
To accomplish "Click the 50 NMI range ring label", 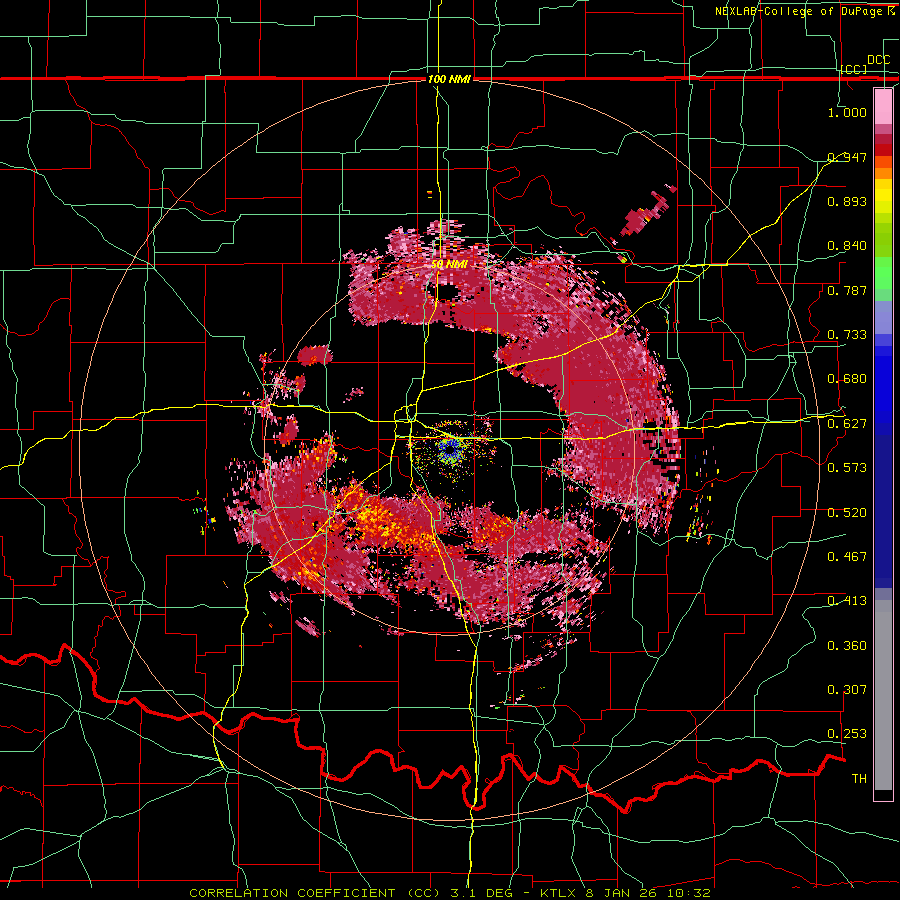I will (x=449, y=265).
